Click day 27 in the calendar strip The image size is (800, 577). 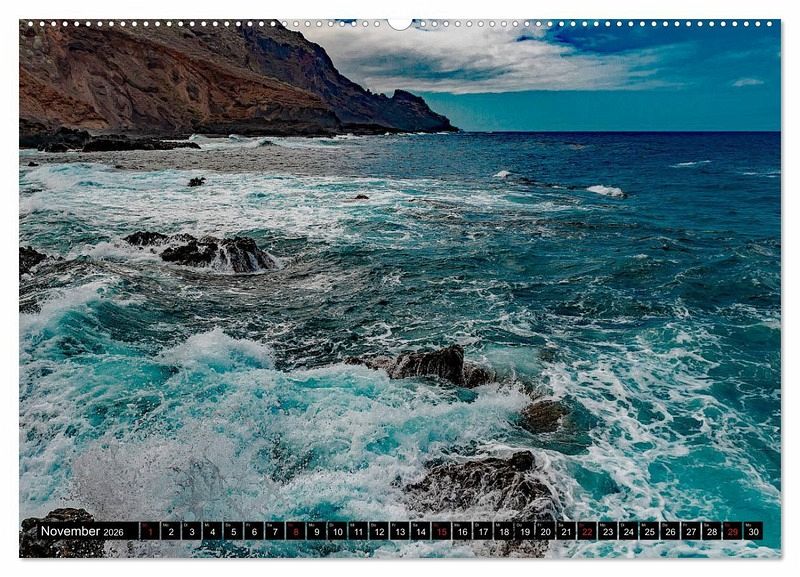click(691, 531)
